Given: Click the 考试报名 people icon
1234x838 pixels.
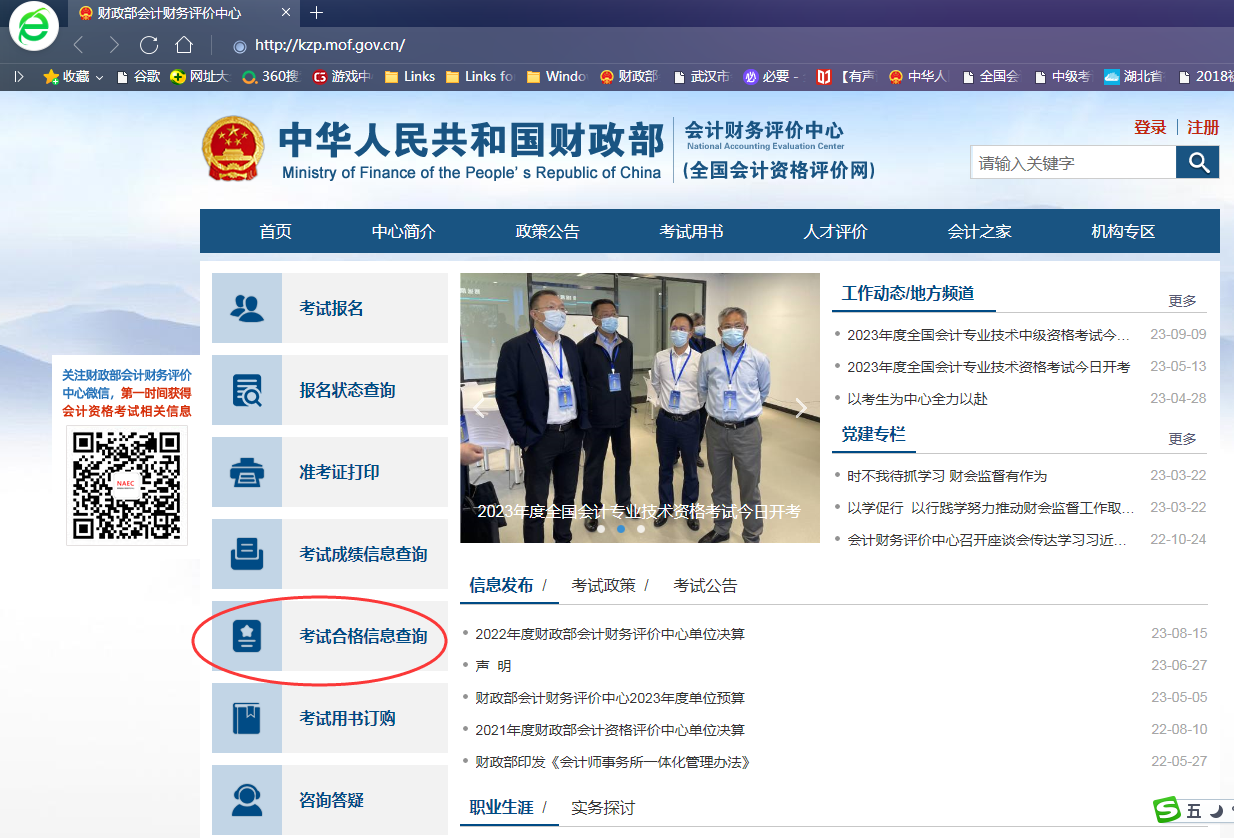Looking at the screenshot, I should tap(247, 308).
